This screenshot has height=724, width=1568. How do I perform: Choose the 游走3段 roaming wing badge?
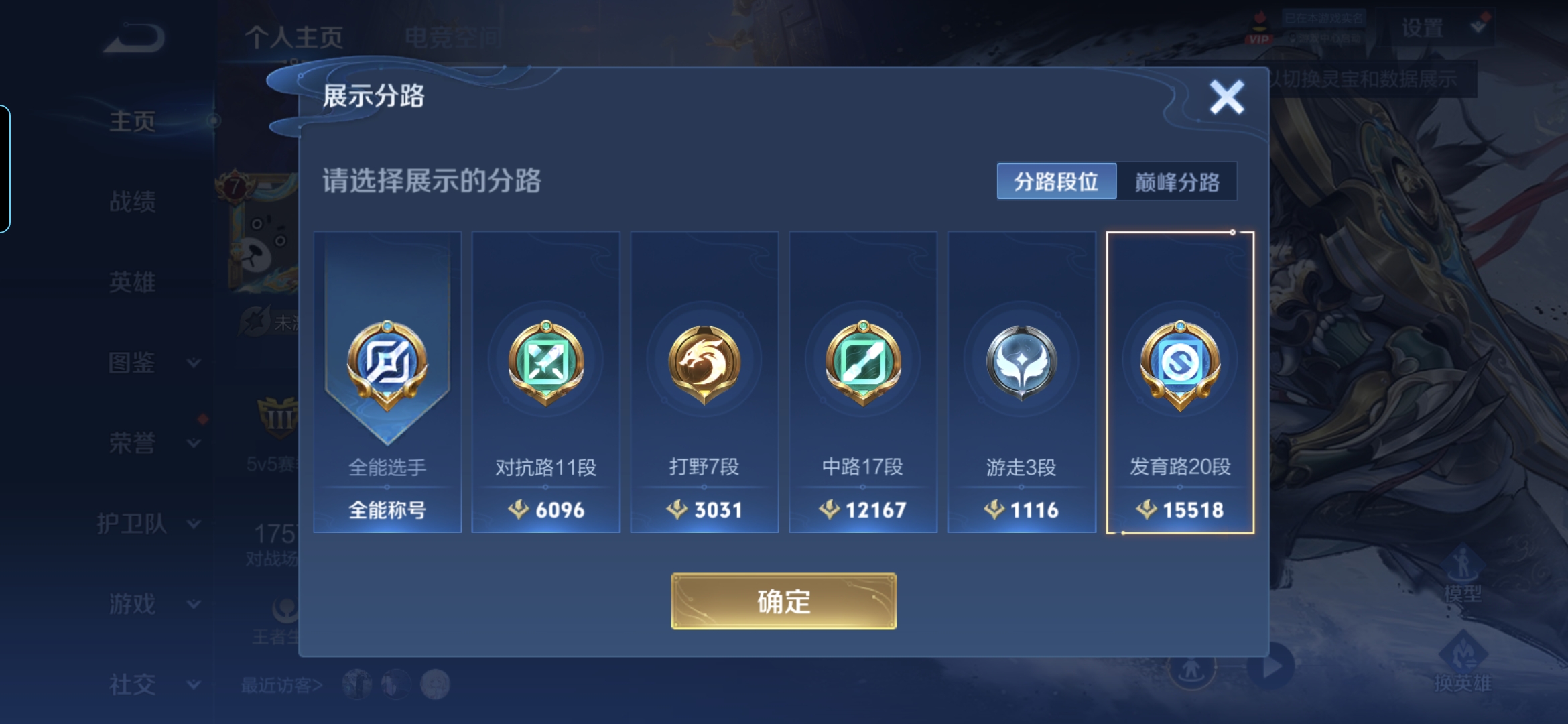coord(1021,363)
